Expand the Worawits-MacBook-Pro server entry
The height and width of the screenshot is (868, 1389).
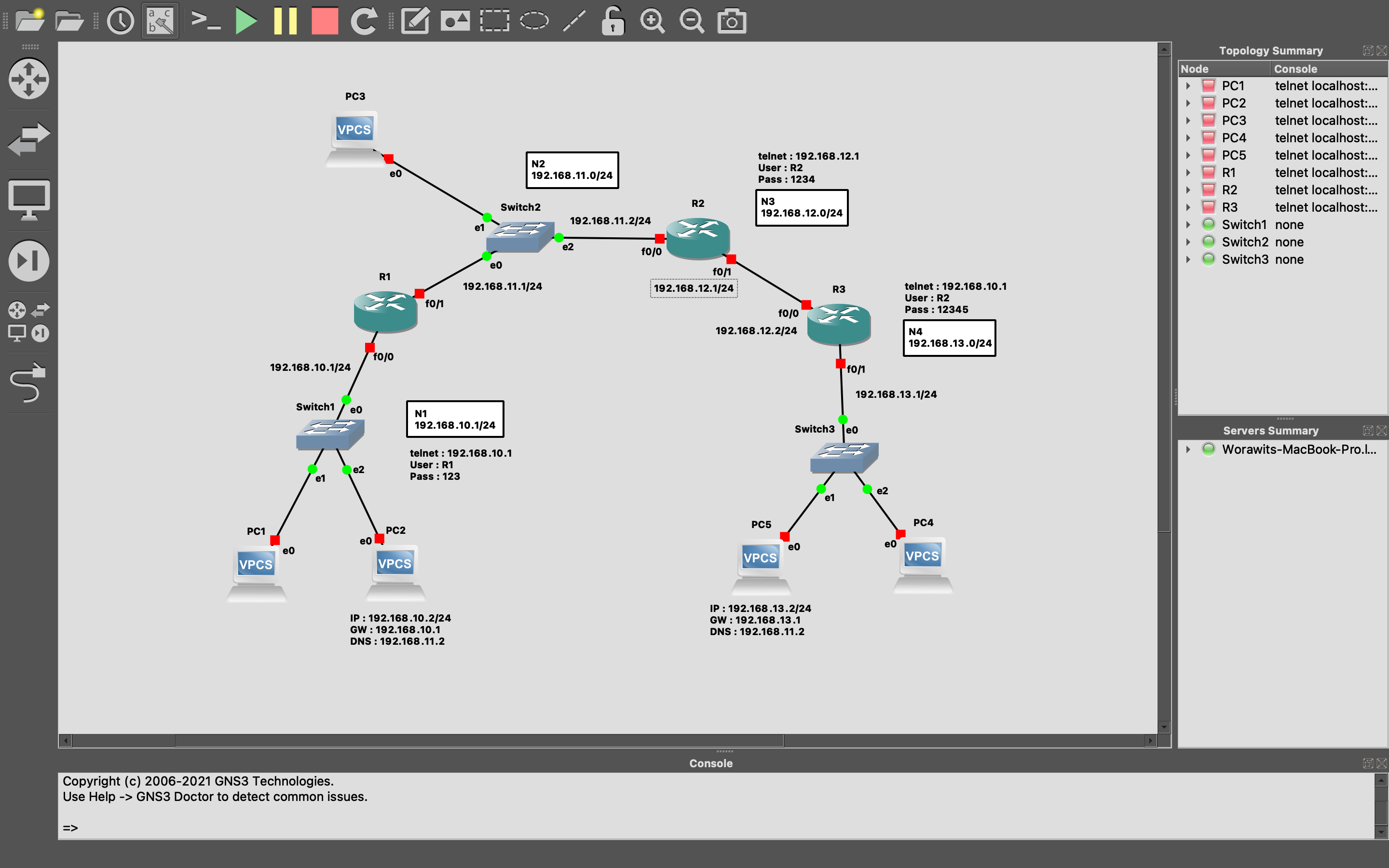tap(1188, 449)
